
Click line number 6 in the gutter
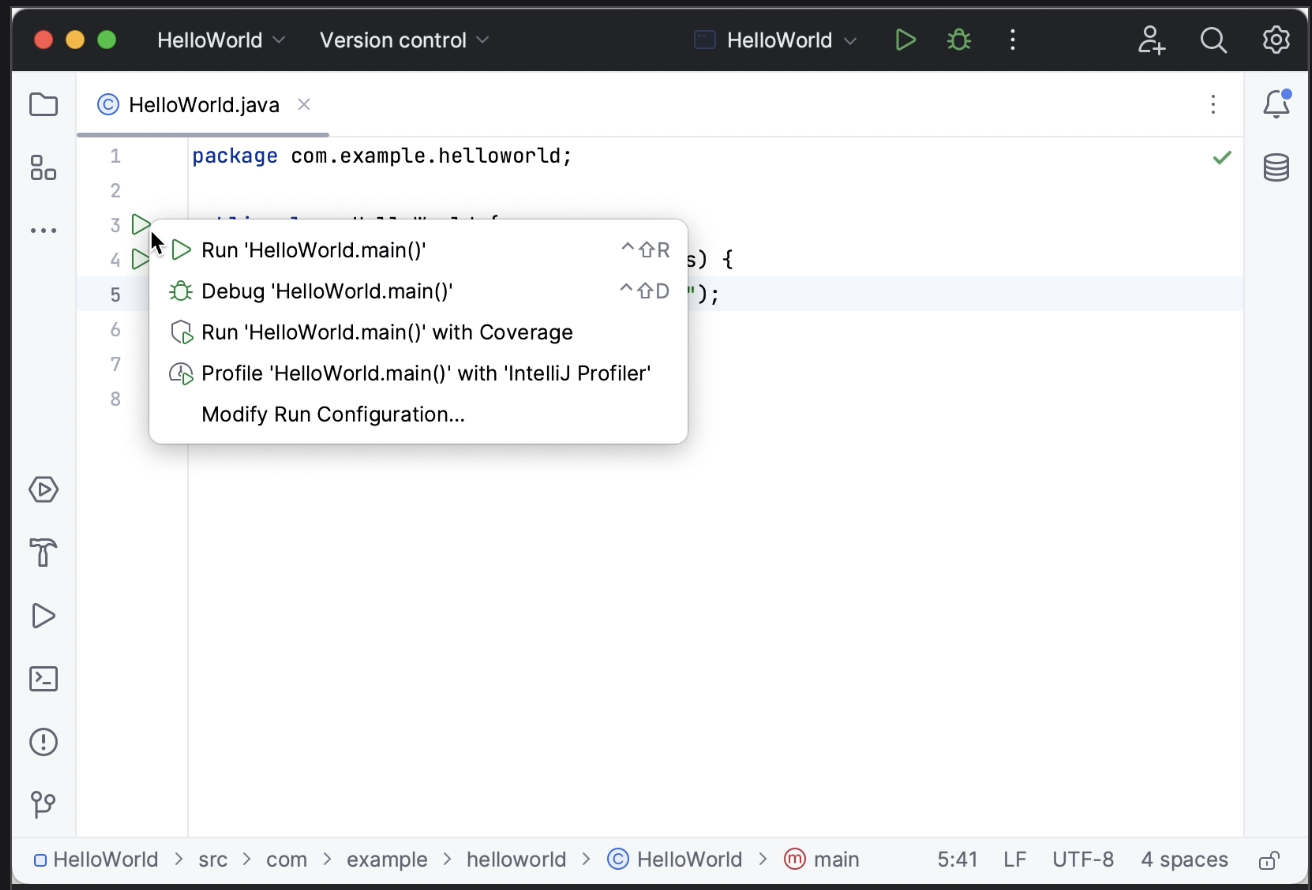[x=115, y=329]
